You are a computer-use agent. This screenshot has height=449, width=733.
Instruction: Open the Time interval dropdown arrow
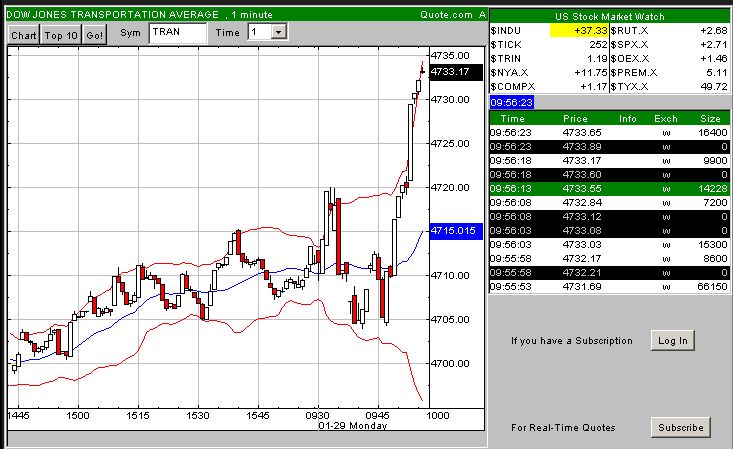pos(279,32)
